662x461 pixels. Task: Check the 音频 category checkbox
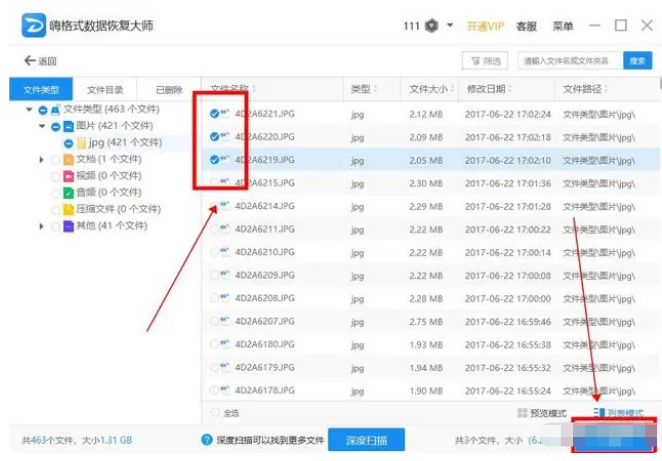(x=55, y=193)
